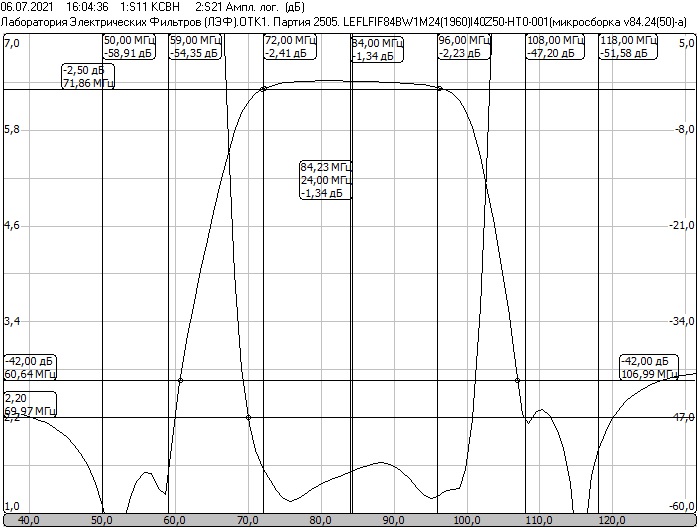Select the left -42,00 дБ 60,64 МГц label
The width and height of the screenshot is (700, 530).
click(x=30, y=367)
